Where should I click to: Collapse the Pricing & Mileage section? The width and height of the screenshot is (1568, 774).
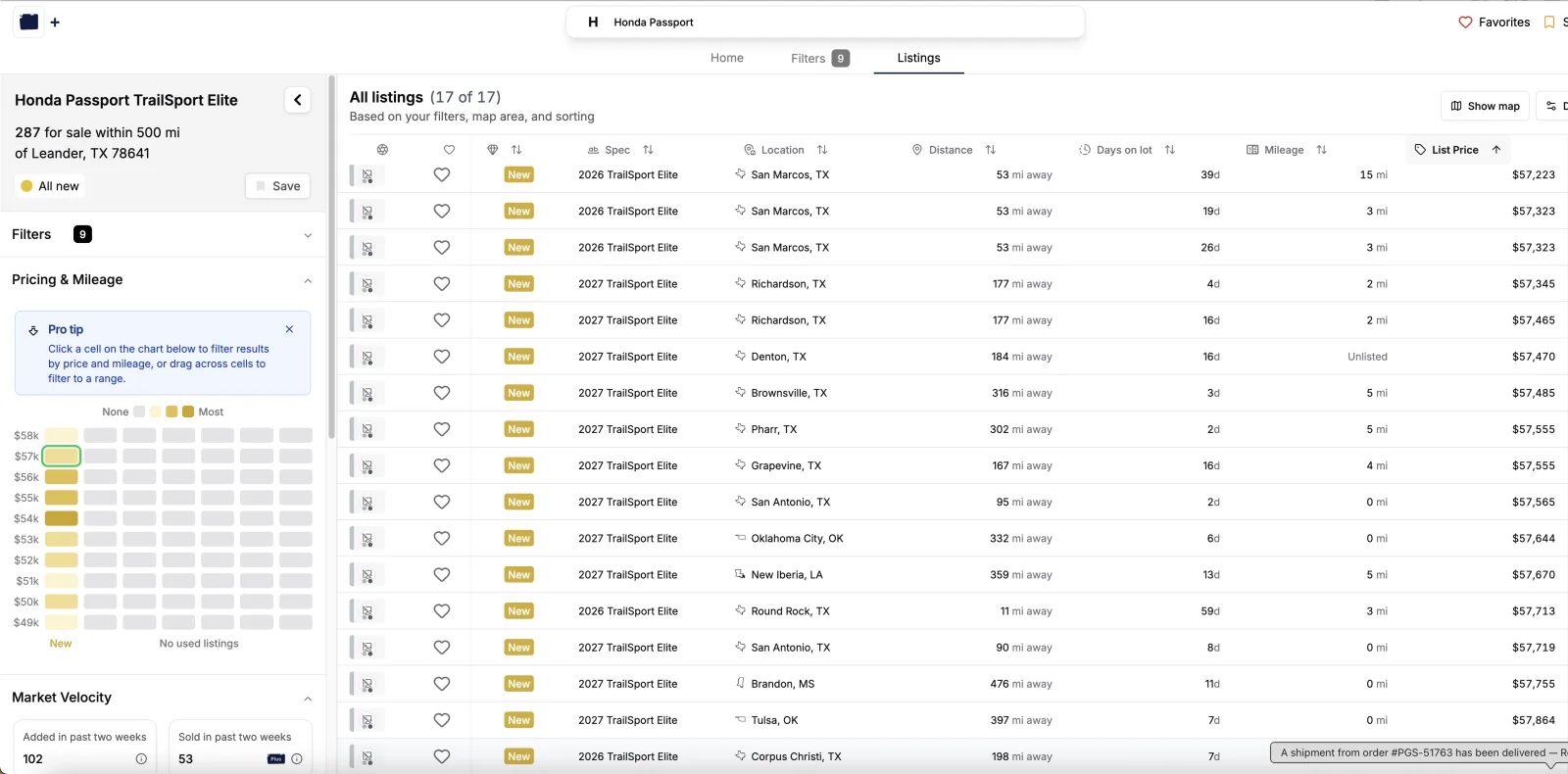(308, 280)
